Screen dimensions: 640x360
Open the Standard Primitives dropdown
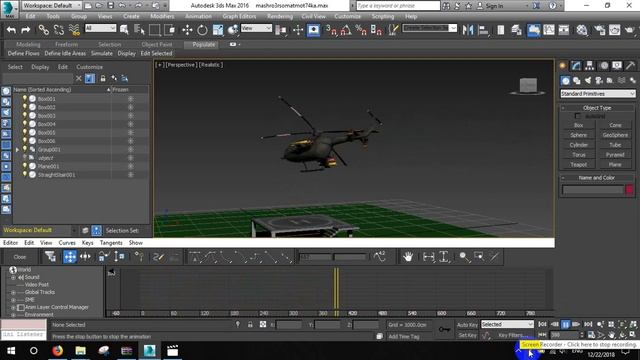tap(598, 94)
